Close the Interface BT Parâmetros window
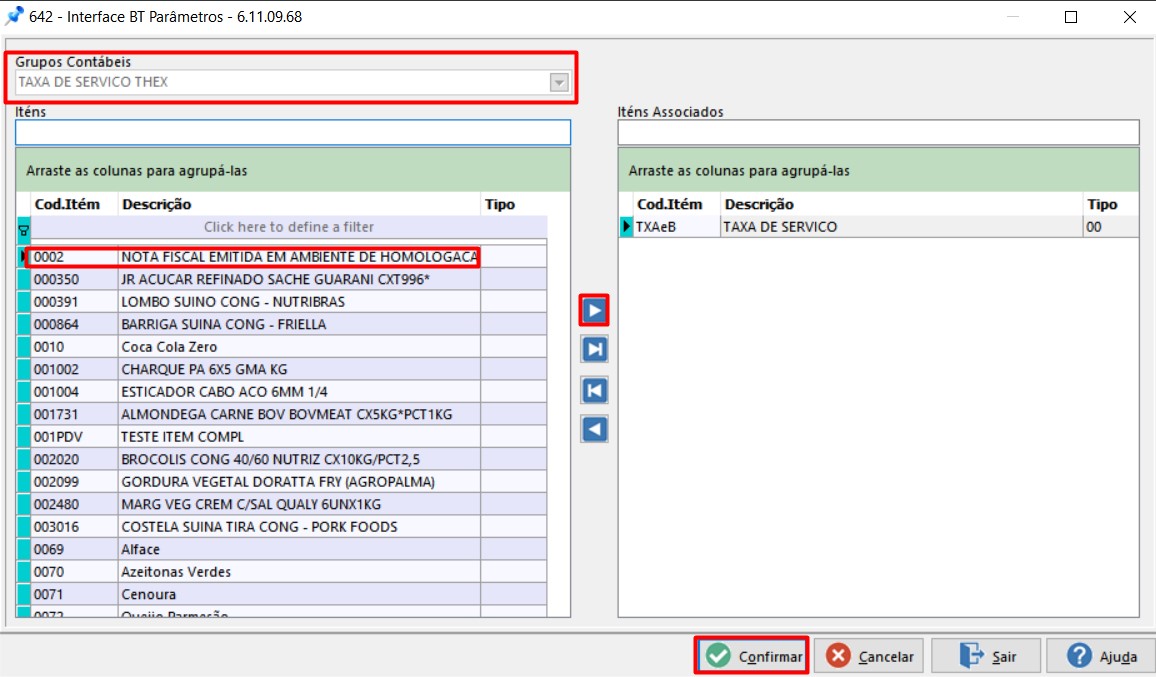This screenshot has height=677, width=1156. 1129,17
